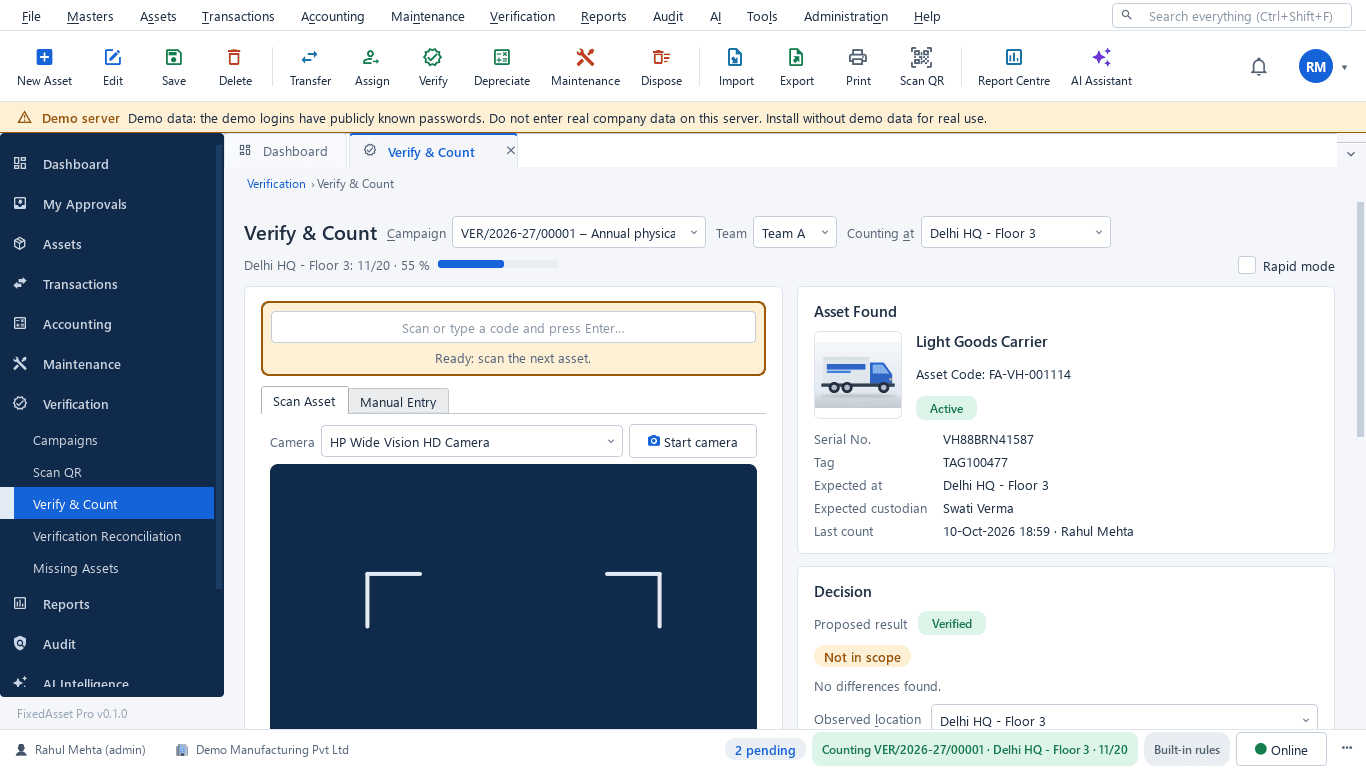Click the Start camera button
Viewport: 1366px width, 768px height.
pos(693,442)
